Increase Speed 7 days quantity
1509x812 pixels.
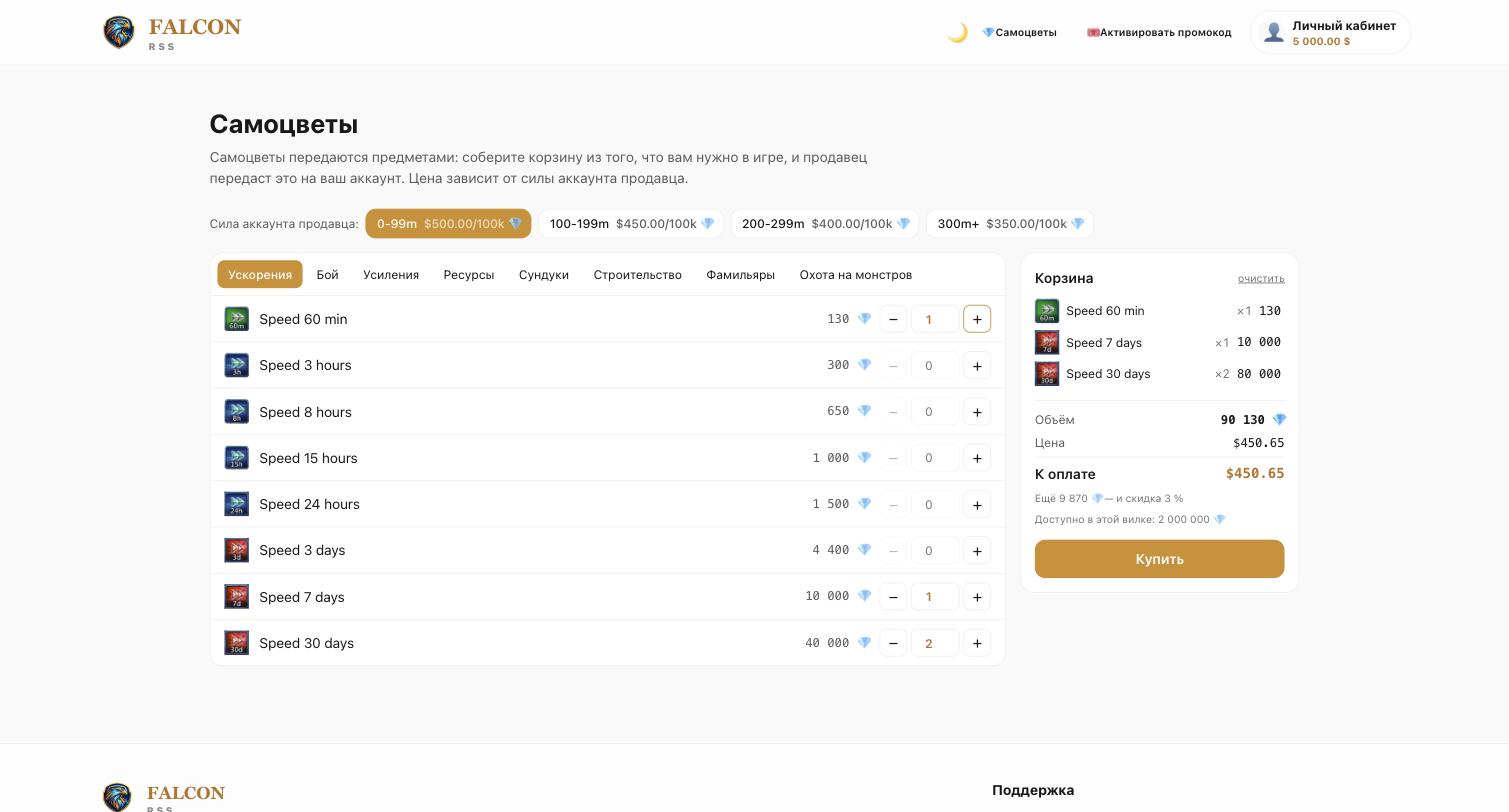click(x=977, y=597)
